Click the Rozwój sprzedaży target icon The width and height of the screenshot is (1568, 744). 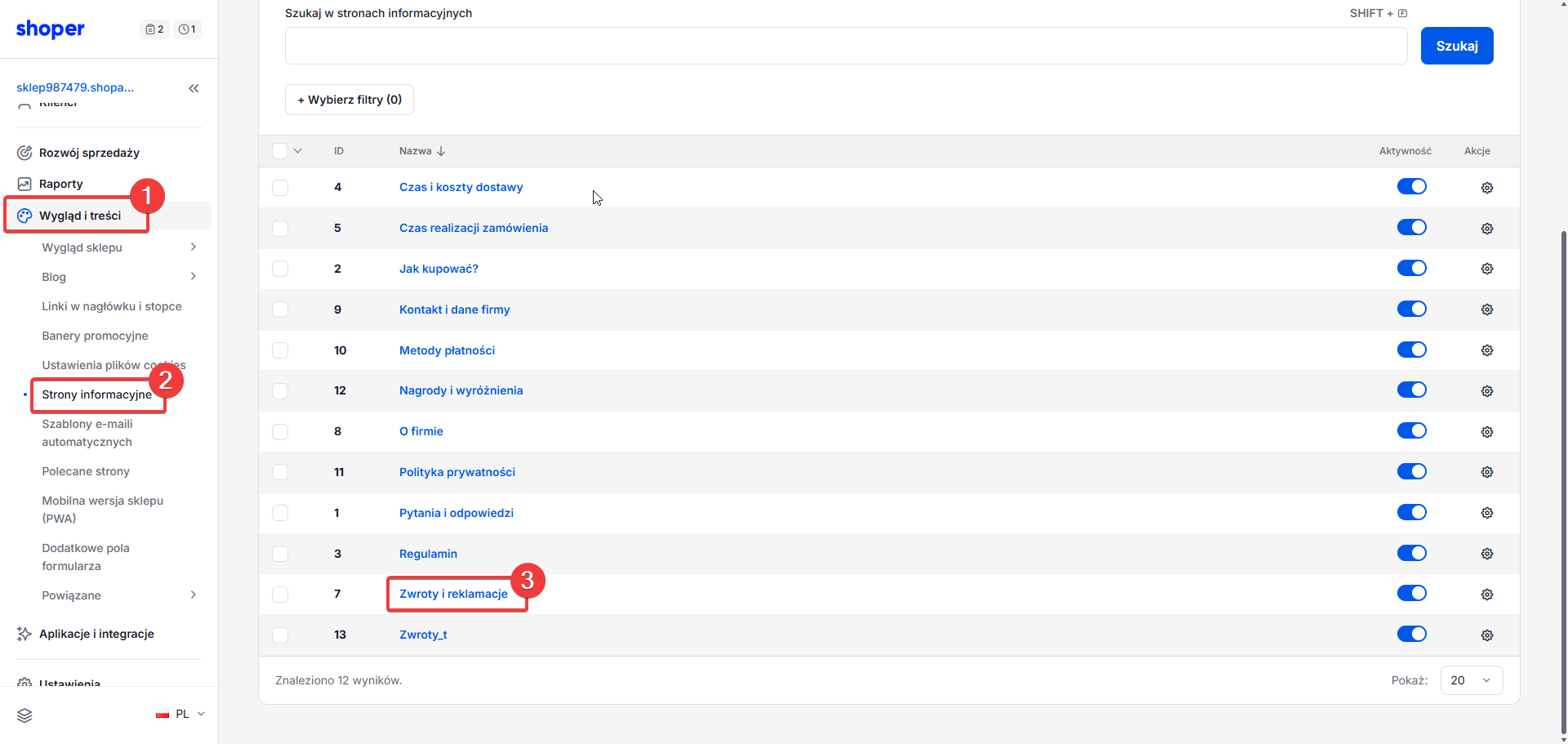[24, 153]
